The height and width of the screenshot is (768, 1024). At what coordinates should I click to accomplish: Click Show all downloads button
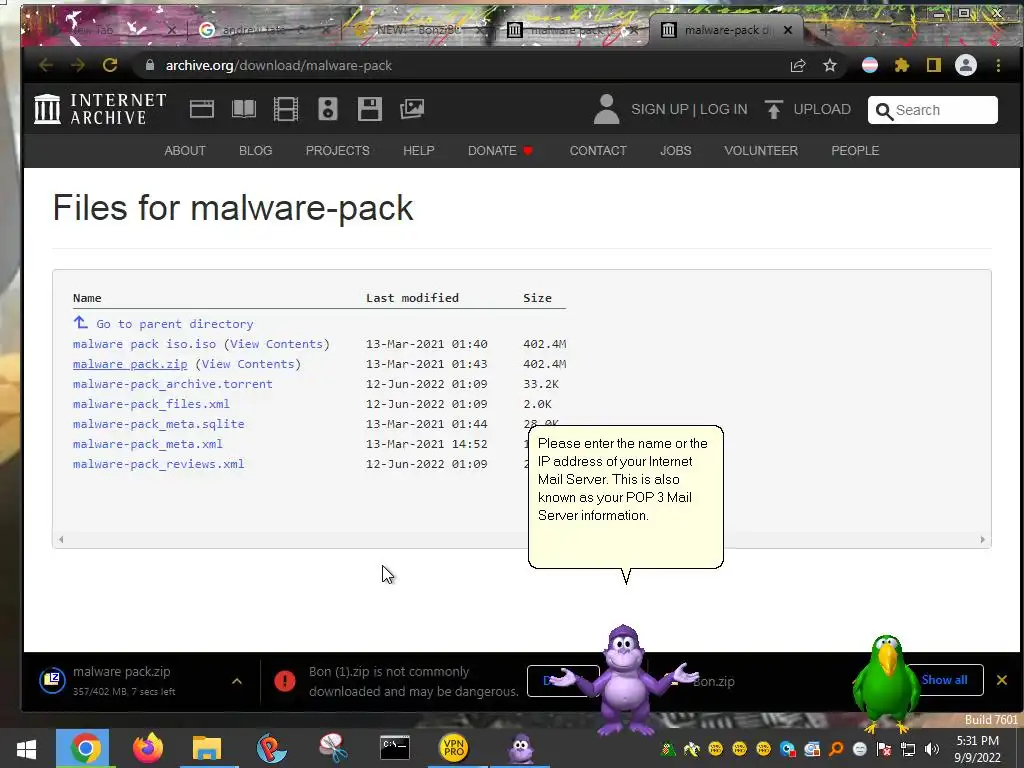946,680
